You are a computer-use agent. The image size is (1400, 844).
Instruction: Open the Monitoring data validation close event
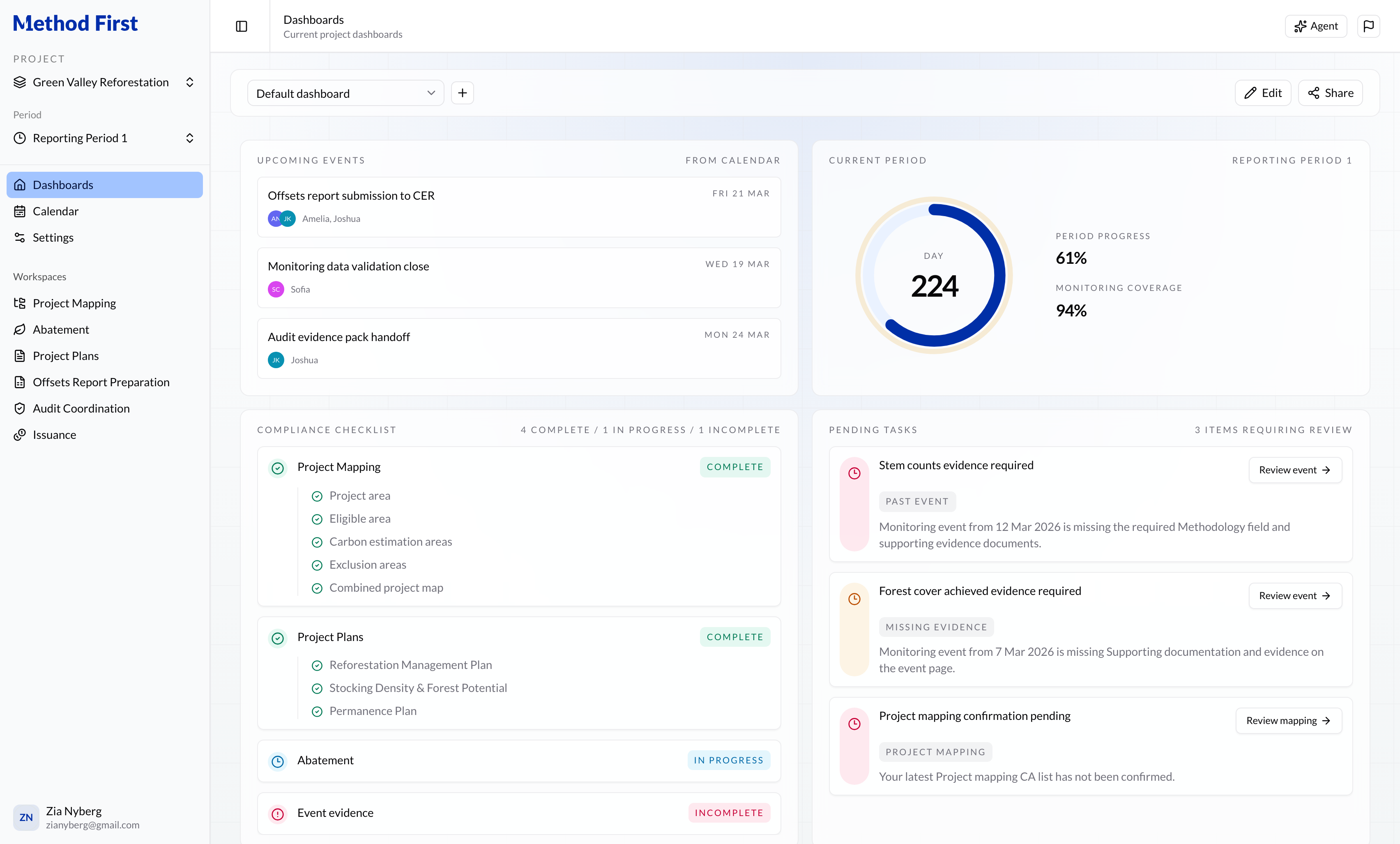point(519,278)
